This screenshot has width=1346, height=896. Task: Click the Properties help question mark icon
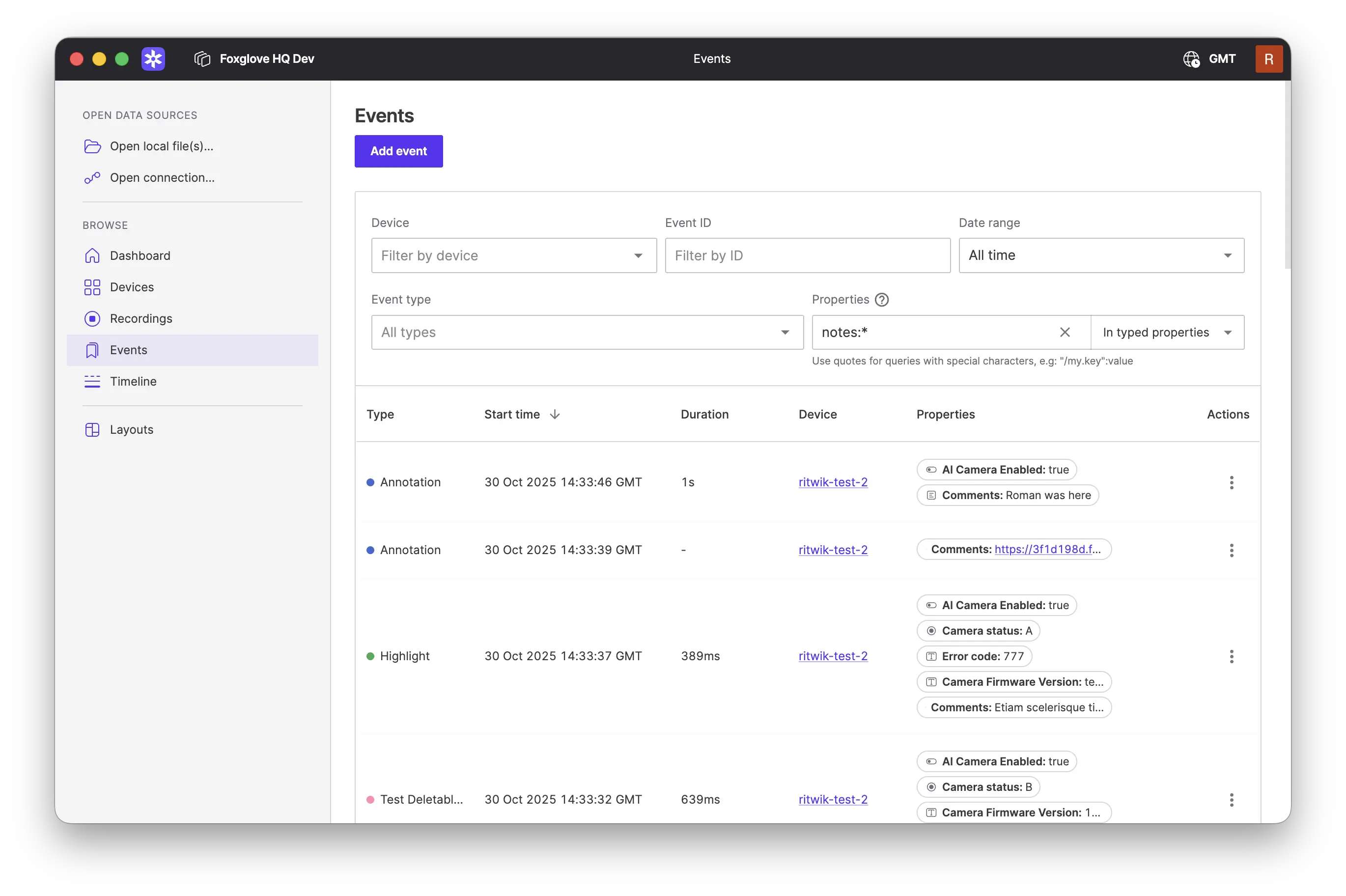(x=881, y=300)
